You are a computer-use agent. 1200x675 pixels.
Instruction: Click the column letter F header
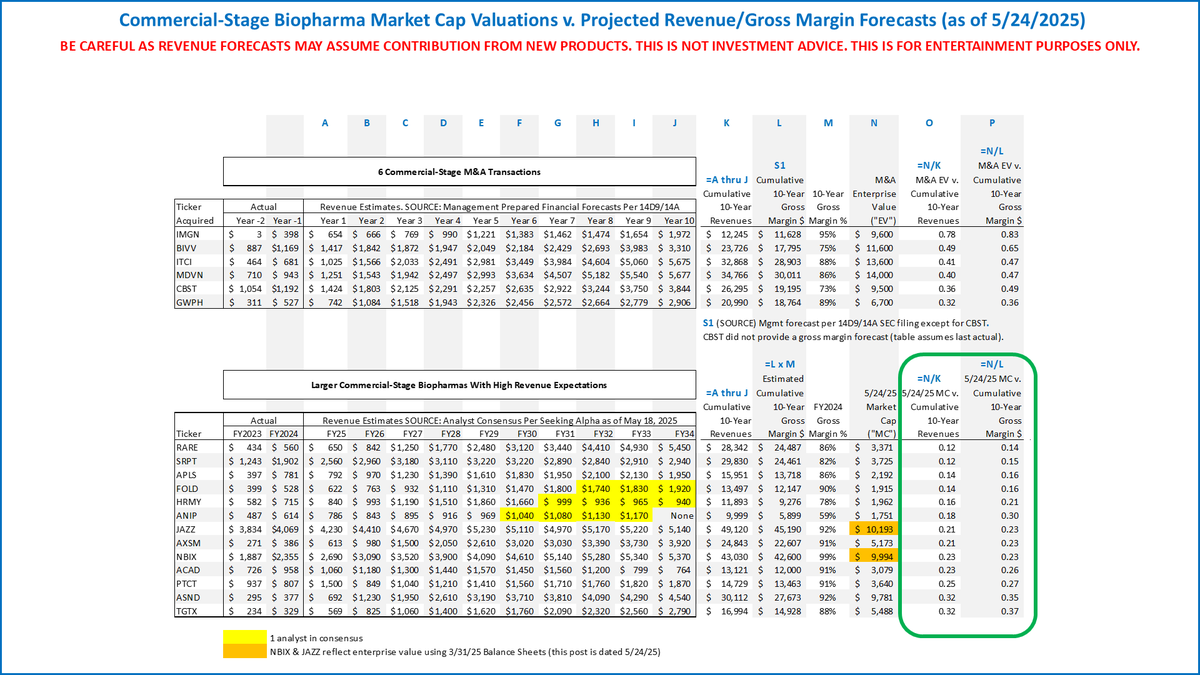521,123
